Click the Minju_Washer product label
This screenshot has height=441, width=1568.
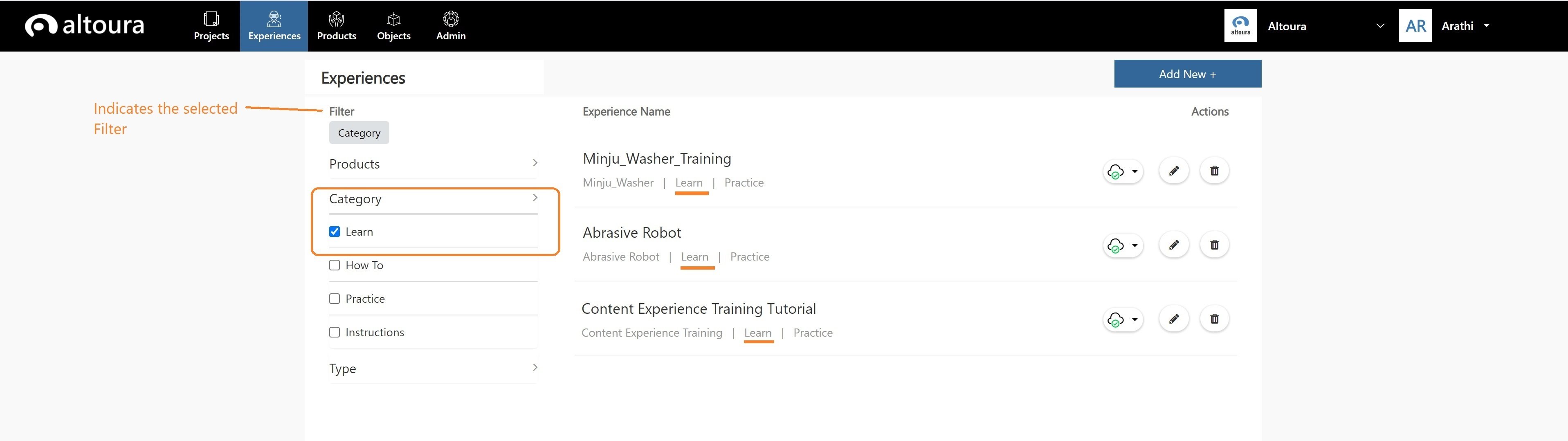tap(618, 183)
